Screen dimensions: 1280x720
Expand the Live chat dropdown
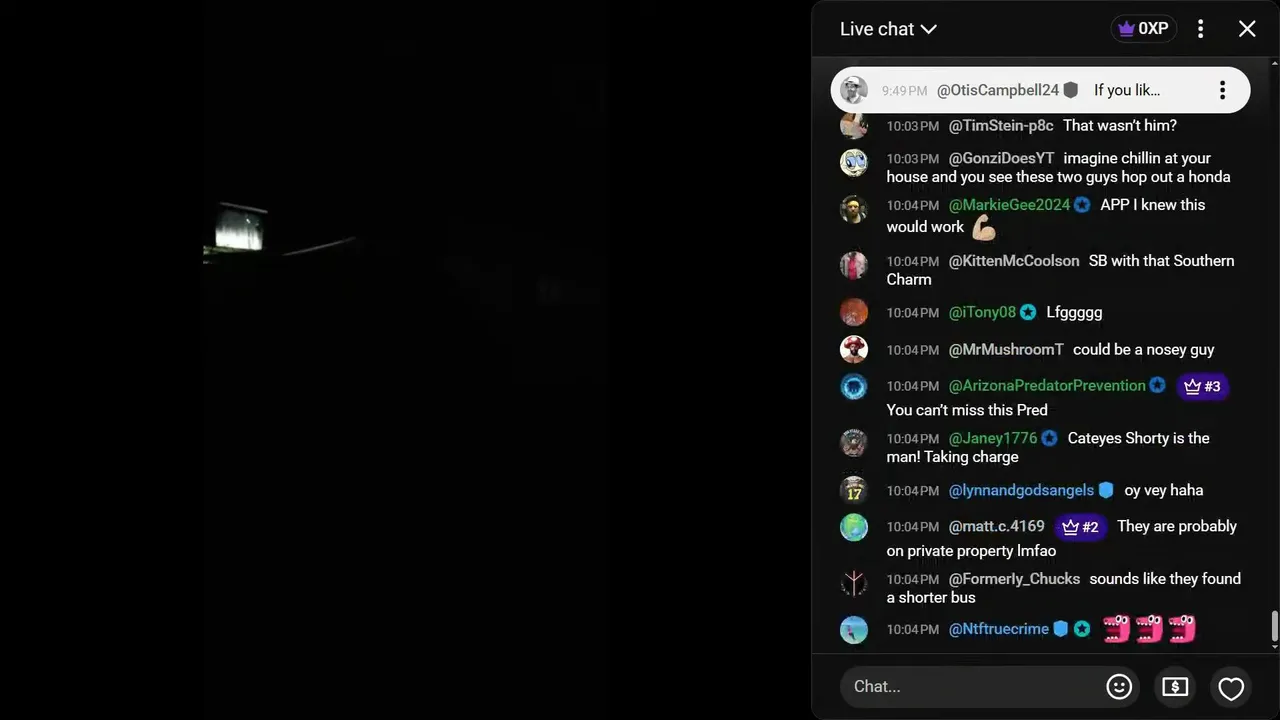tap(888, 29)
